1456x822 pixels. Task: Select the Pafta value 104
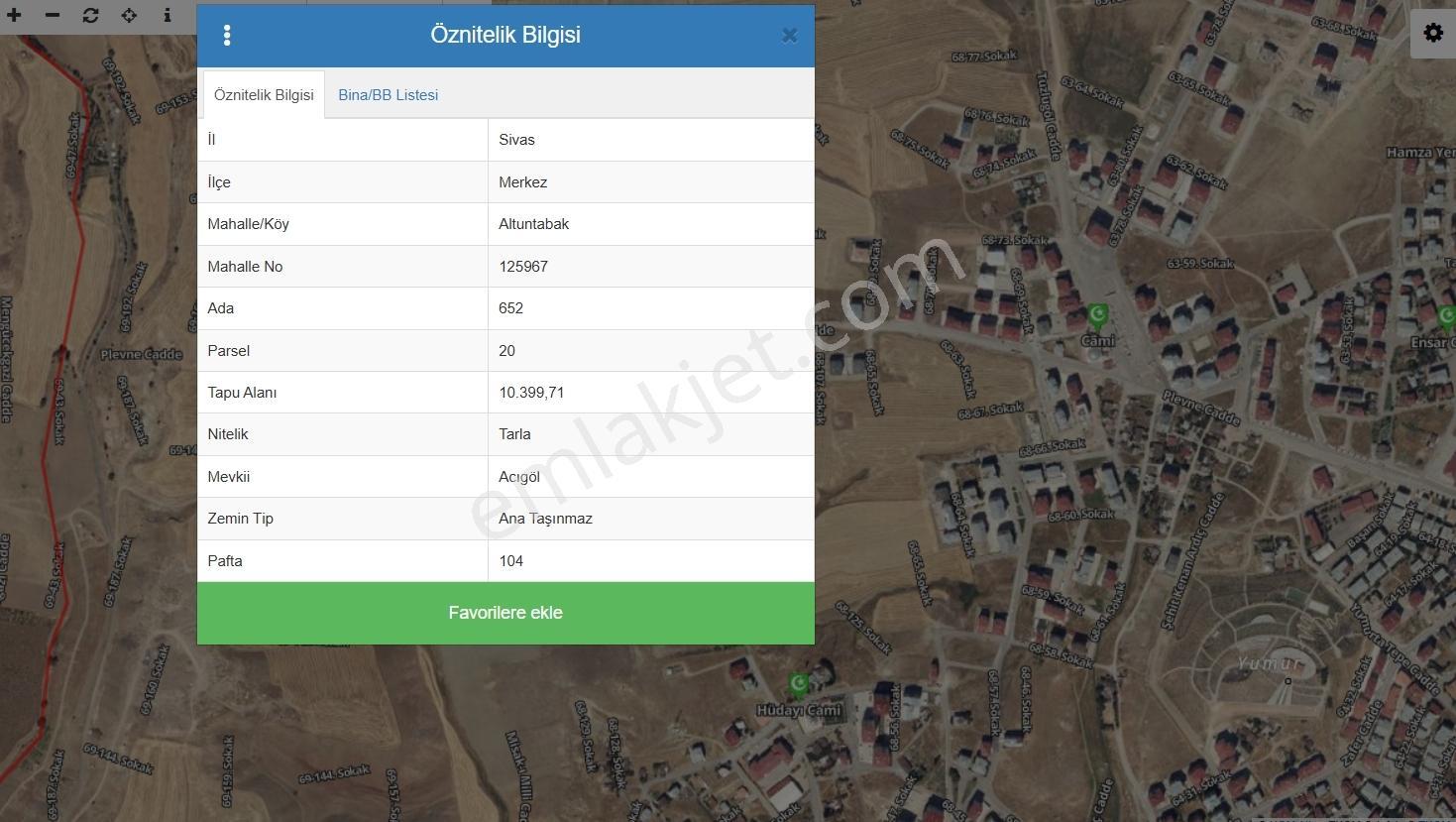tap(511, 561)
